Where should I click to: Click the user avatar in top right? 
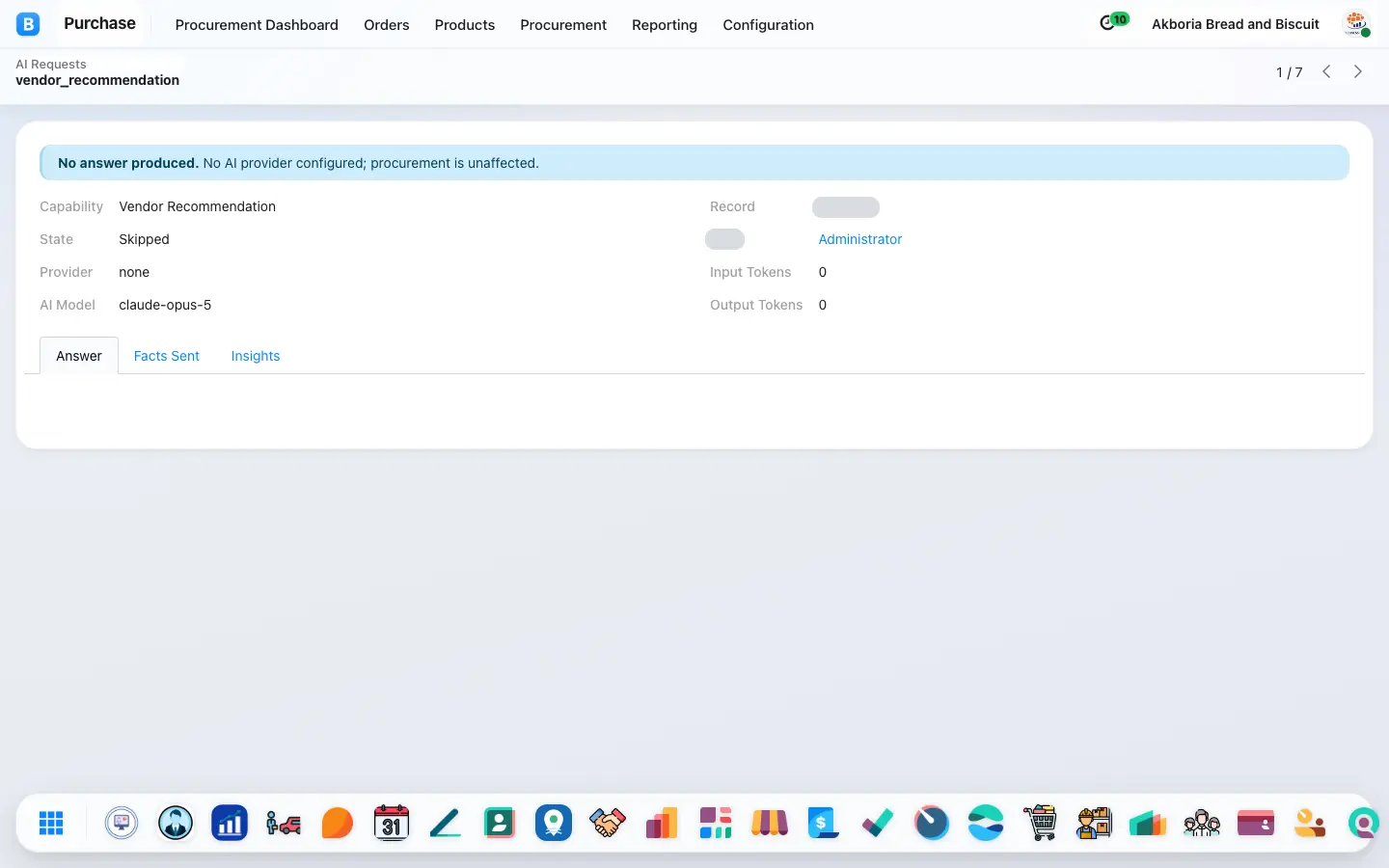coord(1356,24)
